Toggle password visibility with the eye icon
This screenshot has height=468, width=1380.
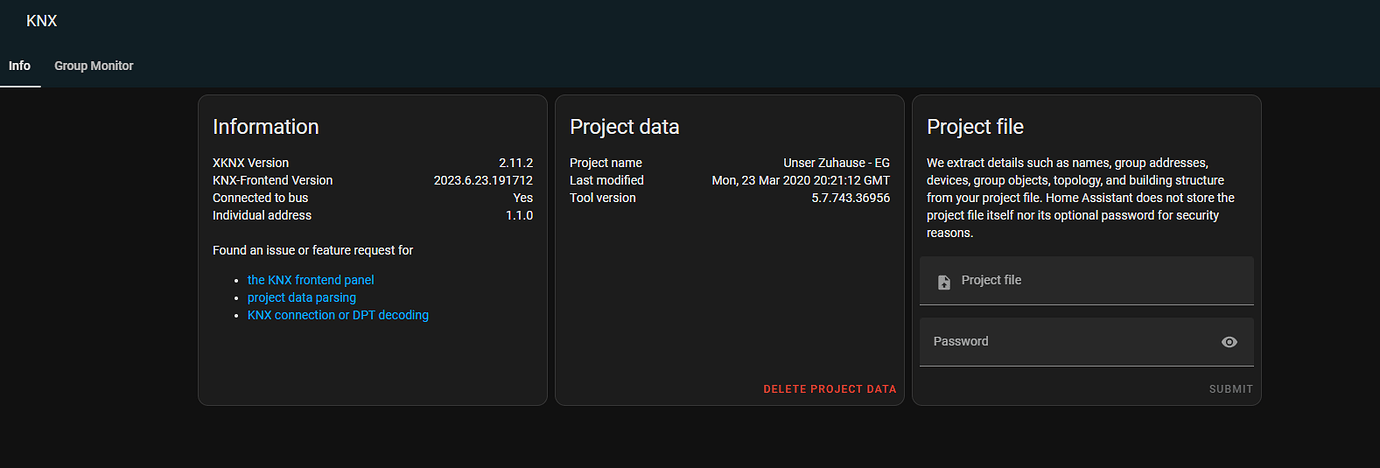click(1230, 342)
